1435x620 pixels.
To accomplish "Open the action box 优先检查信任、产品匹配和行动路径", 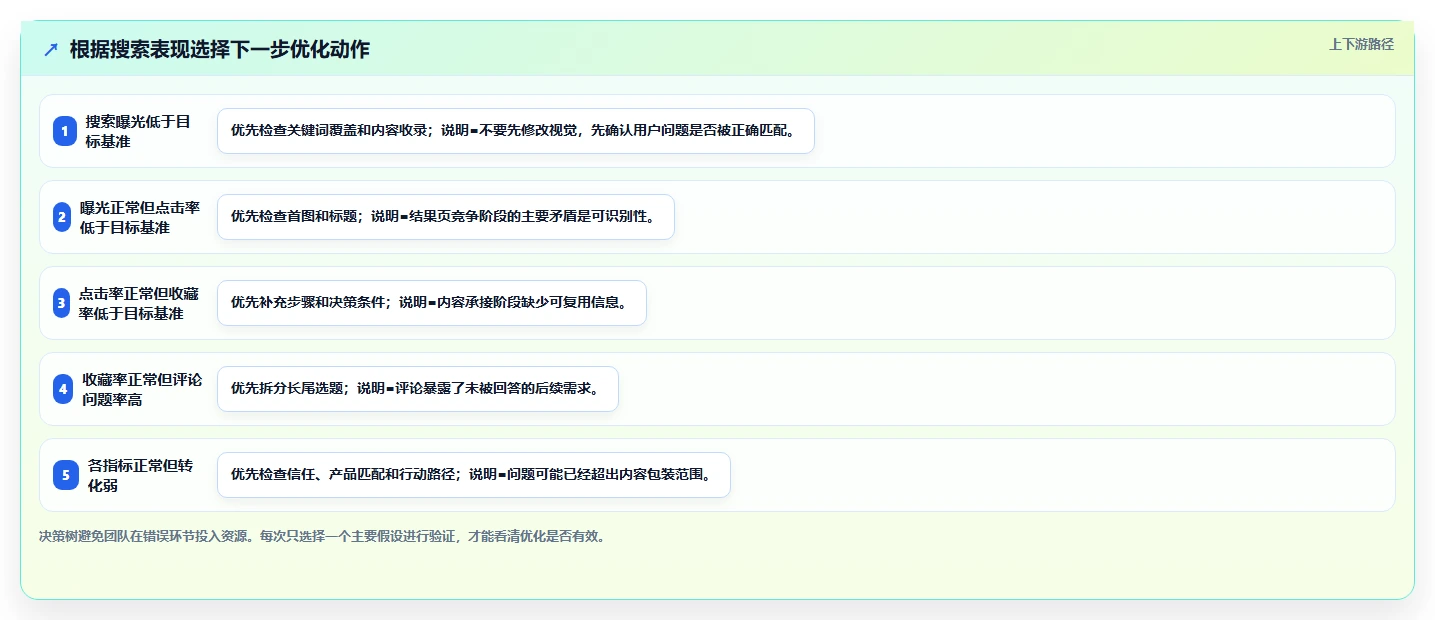I will 474,475.
